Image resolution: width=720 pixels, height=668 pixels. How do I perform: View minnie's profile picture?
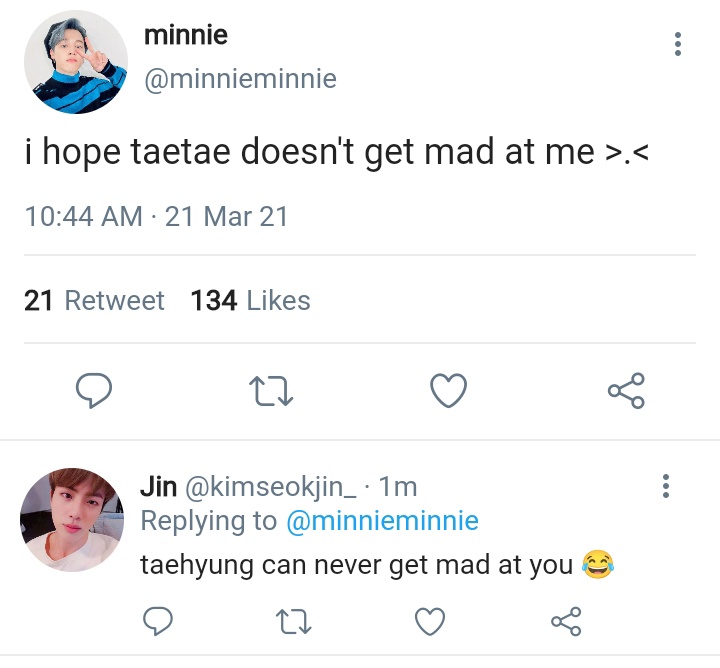[x=76, y=62]
